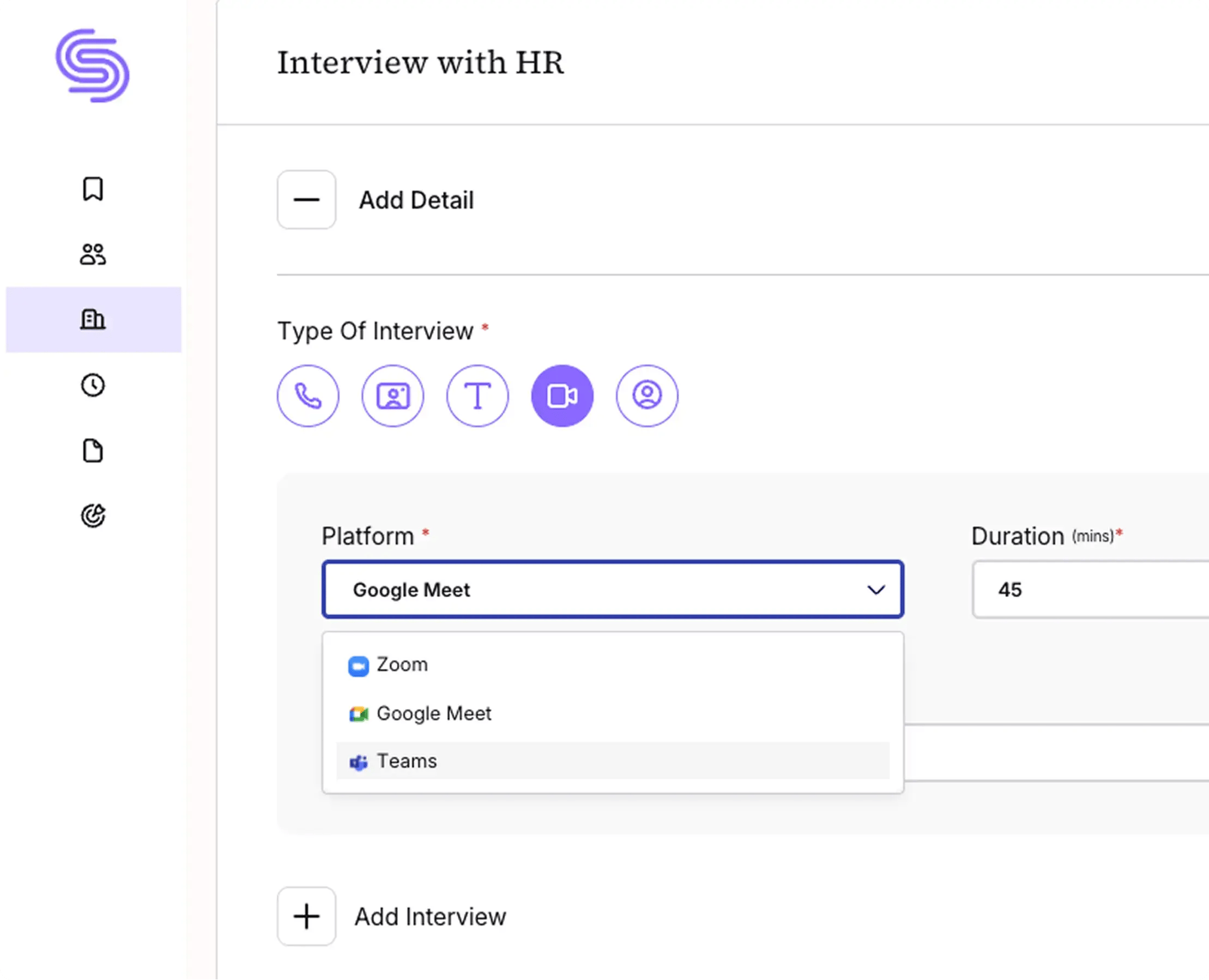The image size is (1209, 980).
Task: Click the Type Of Interview label
Action: click(375, 331)
